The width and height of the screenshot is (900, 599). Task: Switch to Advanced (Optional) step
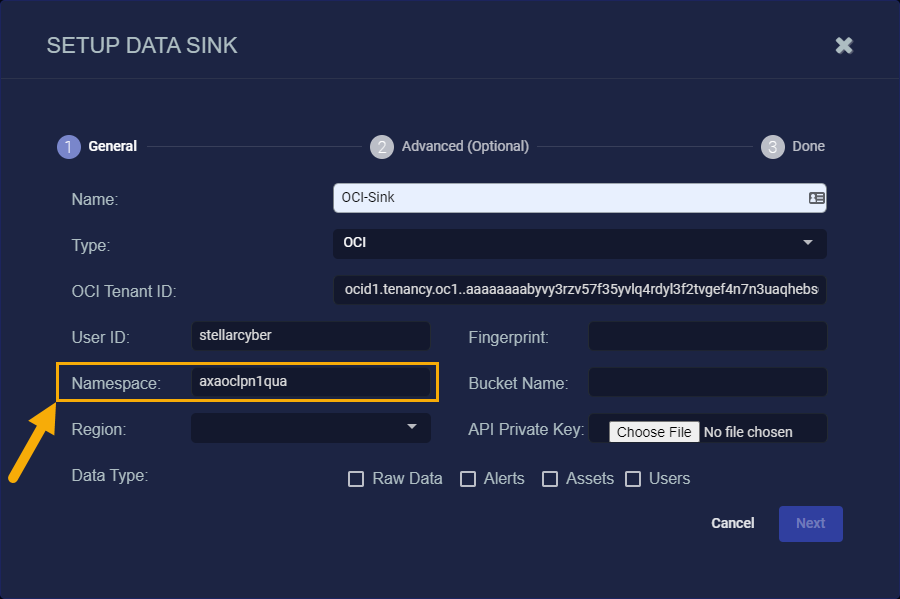point(465,146)
